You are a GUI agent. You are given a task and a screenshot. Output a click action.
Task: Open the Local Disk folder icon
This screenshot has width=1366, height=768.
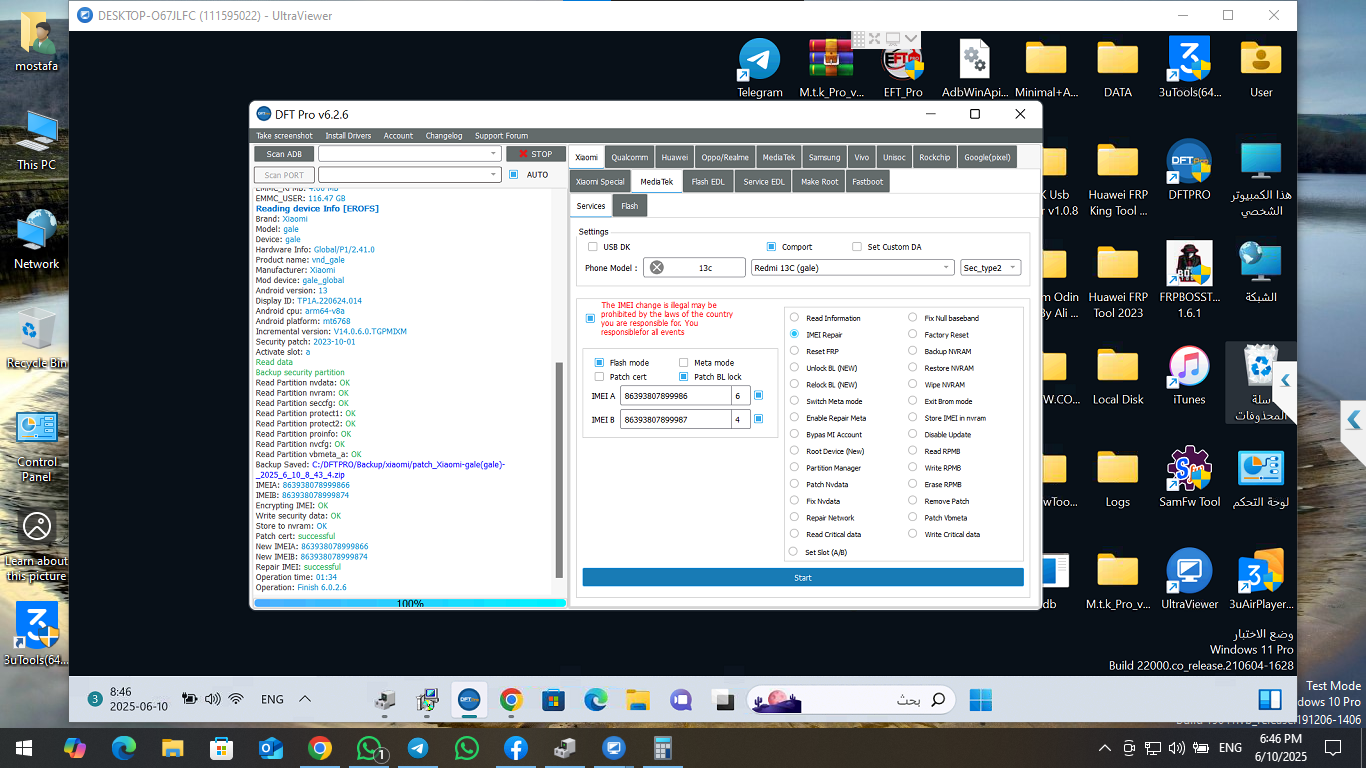(1118, 376)
